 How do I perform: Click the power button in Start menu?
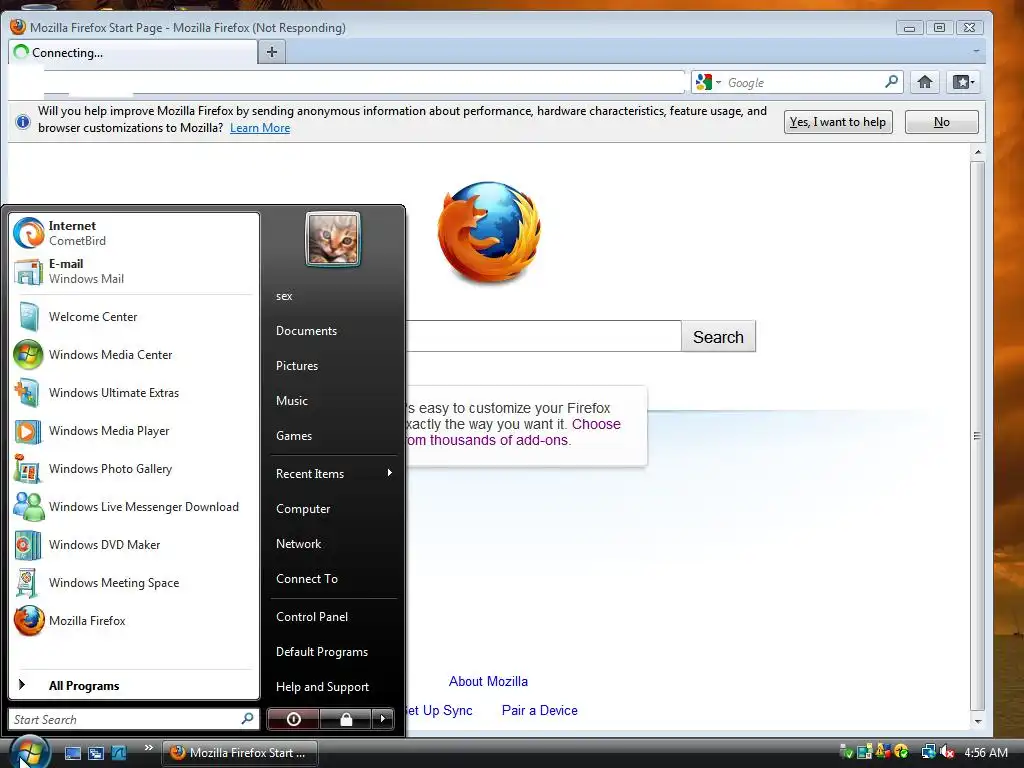click(x=293, y=719)
